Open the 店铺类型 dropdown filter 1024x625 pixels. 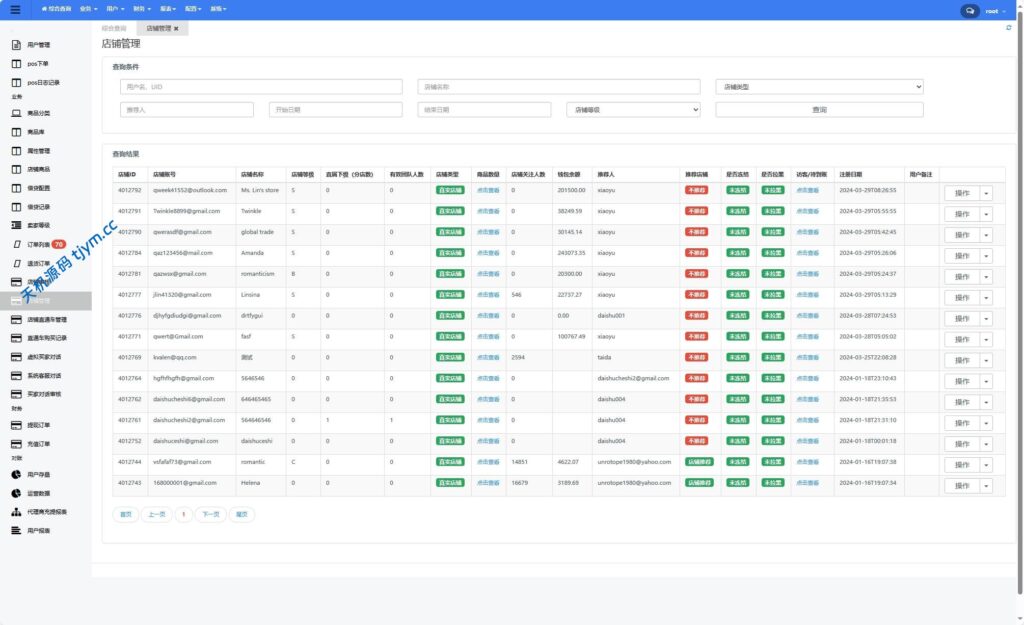click(819, 87)
